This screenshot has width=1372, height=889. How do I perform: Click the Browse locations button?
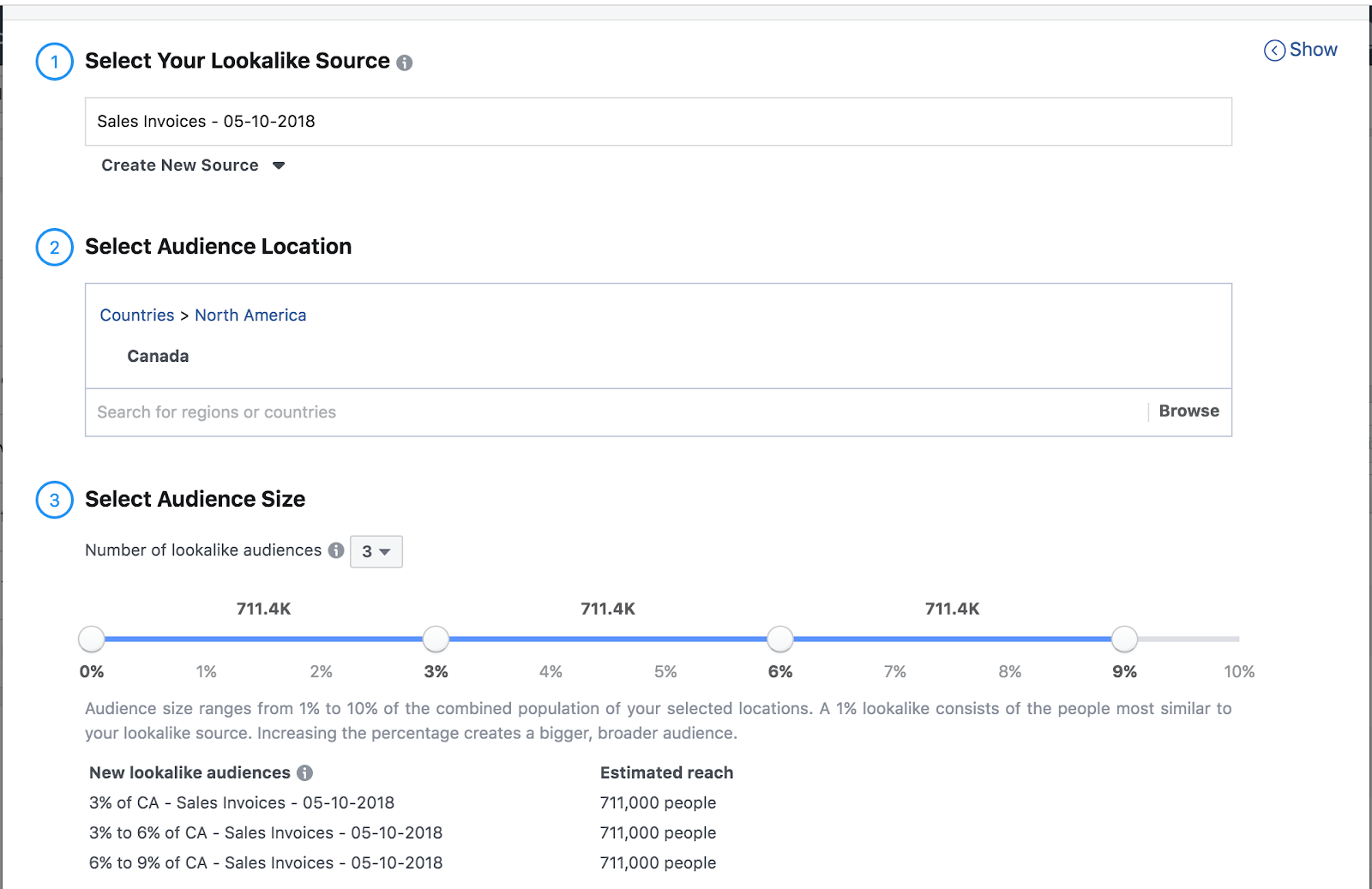(x=1188, y=411)
